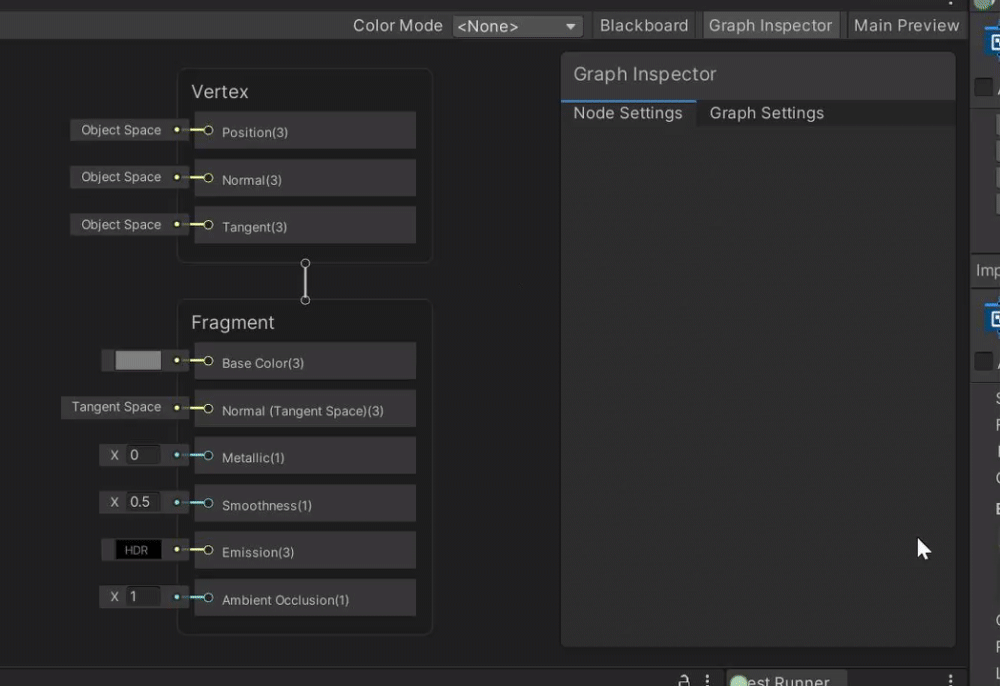The image size is (1000, 686).
Task: Open Object Space dropdown for Position
Action: [121, 130]
